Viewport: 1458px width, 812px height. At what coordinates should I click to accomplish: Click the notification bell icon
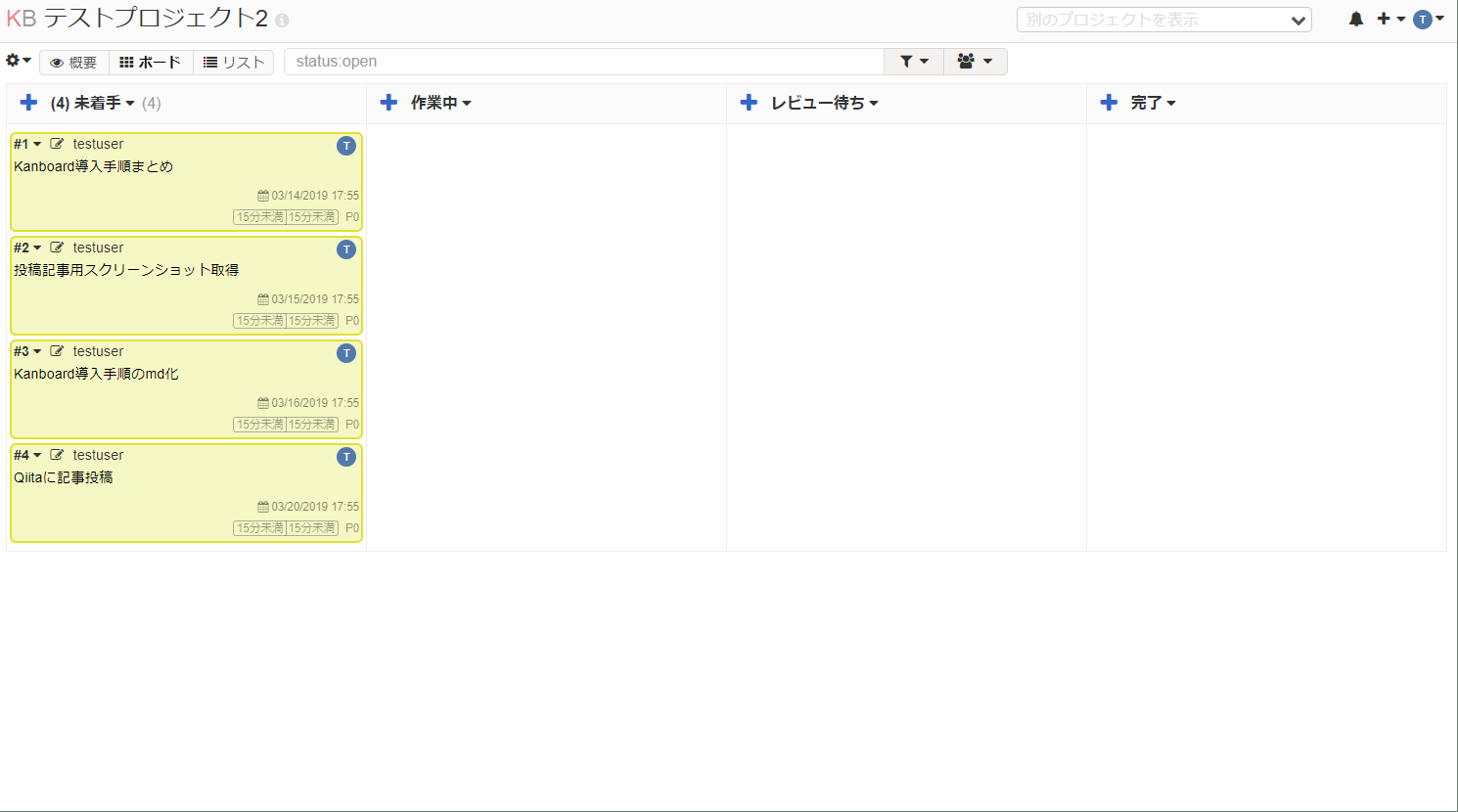pos(1355,20)
